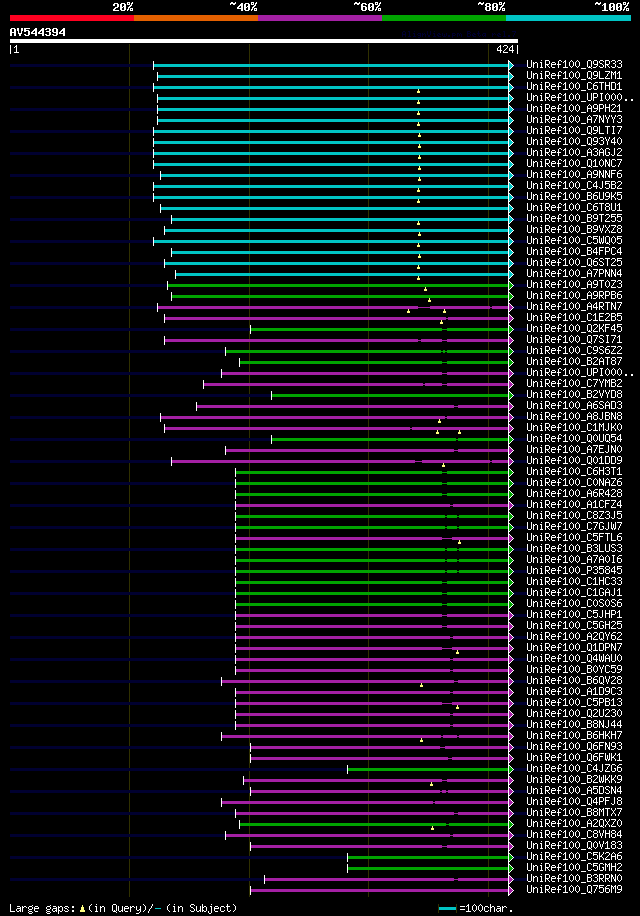The height and width of the screenshot is (916, 640).
Task: Open hit UniRef100_C6THD1
Action: pos(574,87)
